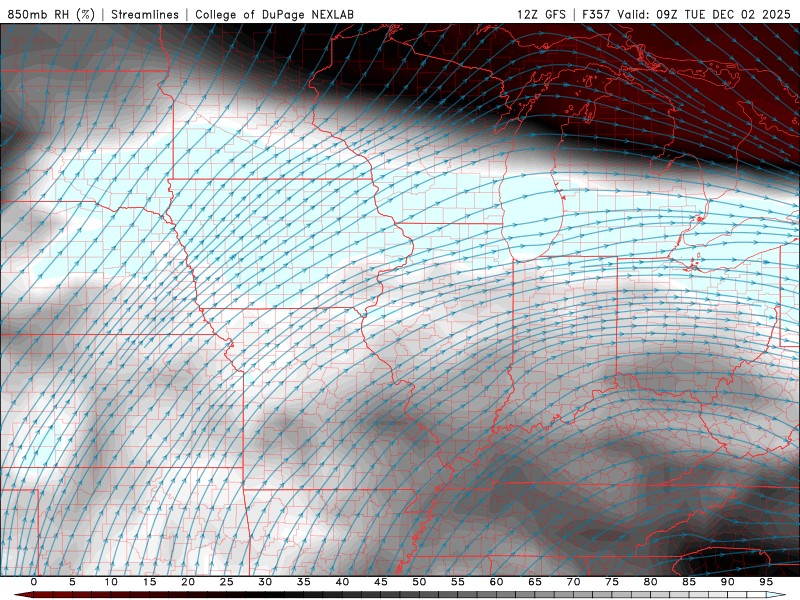Image resolution: width=800 pixels, height=600 pixels.
Task: Select the 10 value on the color scale
Action: pos(111,582)
